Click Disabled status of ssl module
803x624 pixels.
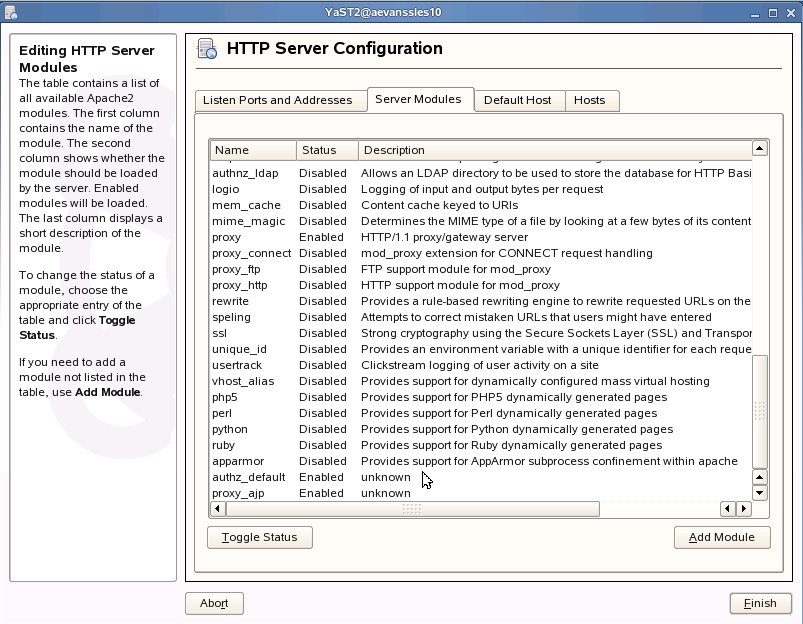click(323, 334)
